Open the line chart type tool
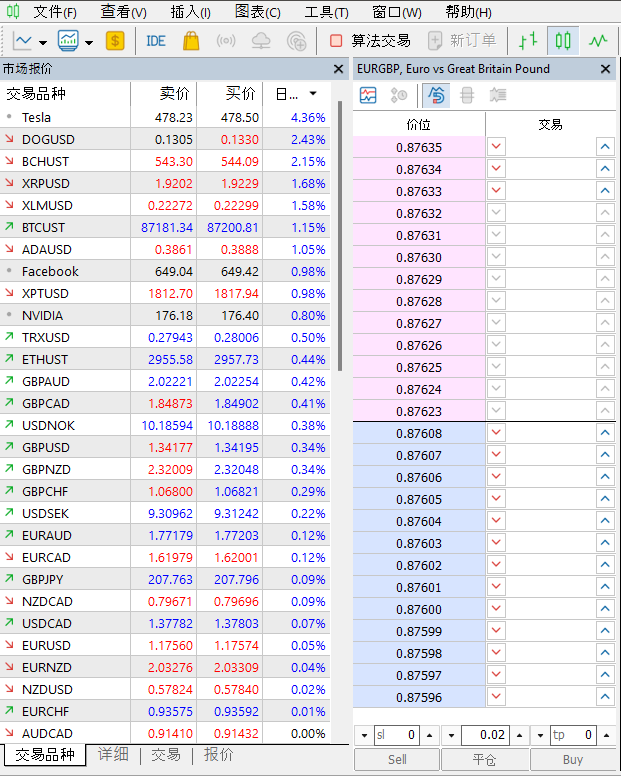Viewport: 621px width, 776px height. click(22, 41)
